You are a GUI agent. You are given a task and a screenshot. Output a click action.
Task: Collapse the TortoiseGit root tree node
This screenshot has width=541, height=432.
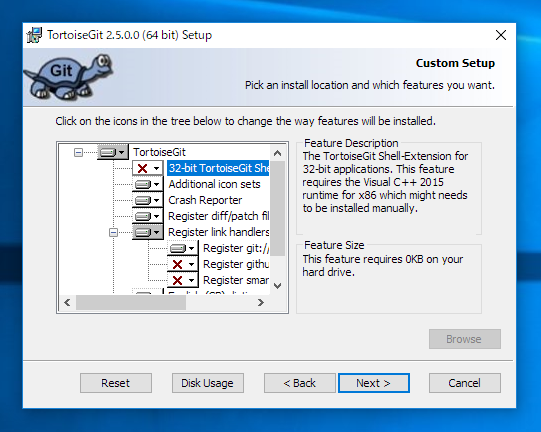coord(79,152)
